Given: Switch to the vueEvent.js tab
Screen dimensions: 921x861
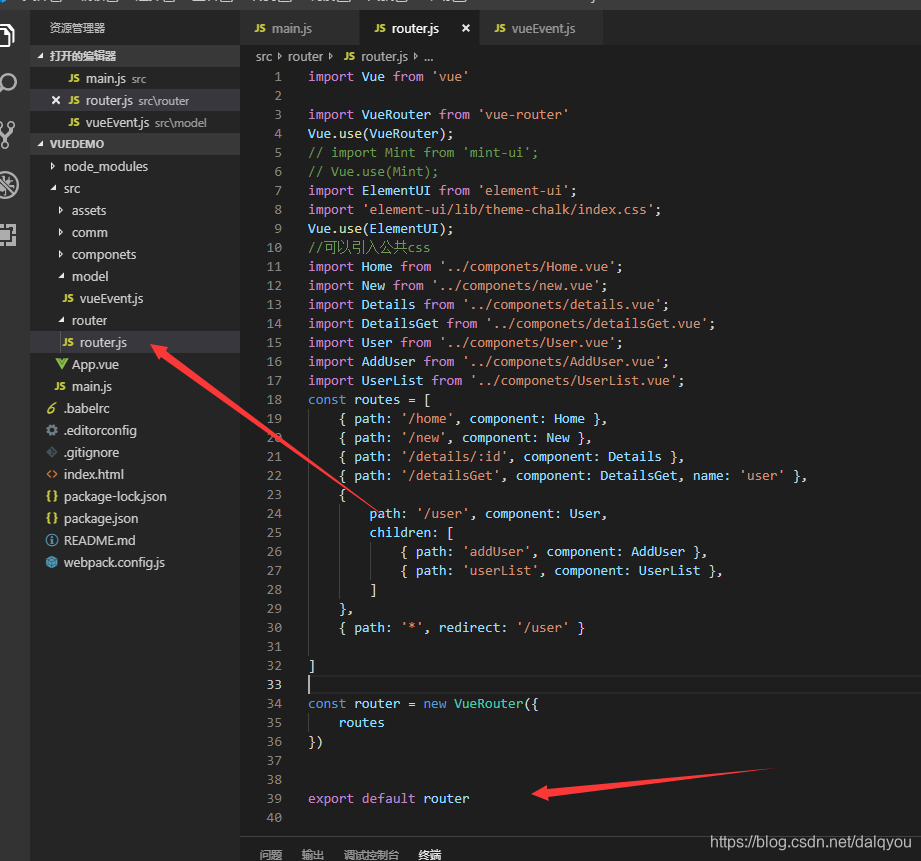Looking at the screenshot, I should click(x=543, y=28).
